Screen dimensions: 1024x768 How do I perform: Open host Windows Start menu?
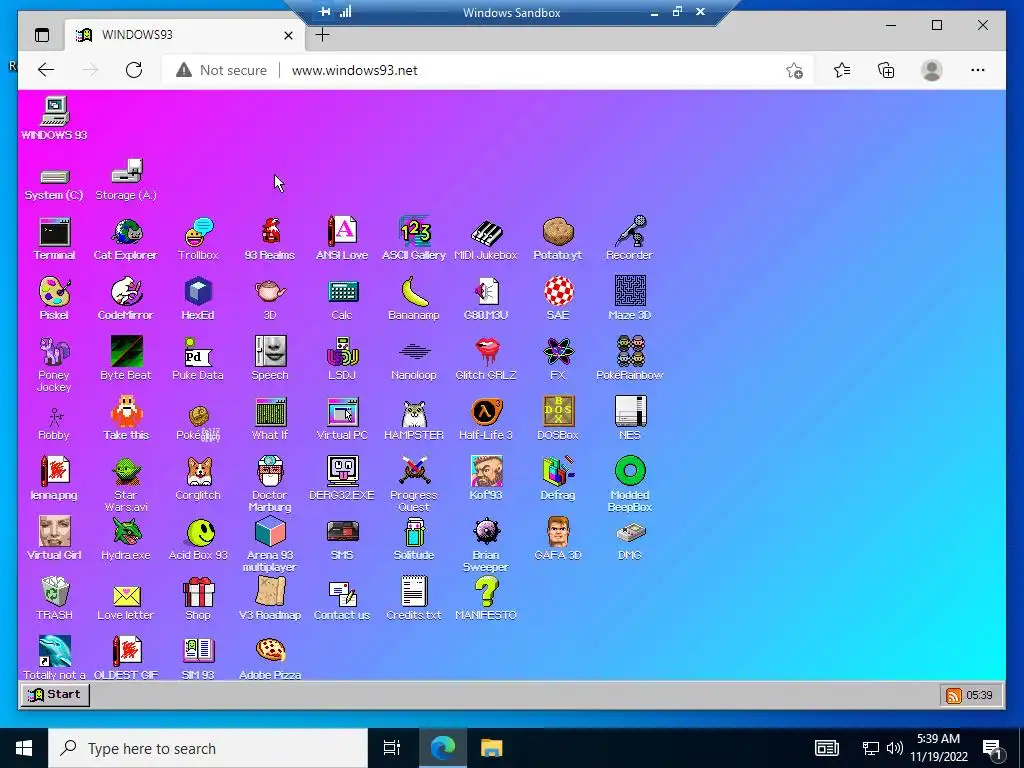tap(24, 748)
